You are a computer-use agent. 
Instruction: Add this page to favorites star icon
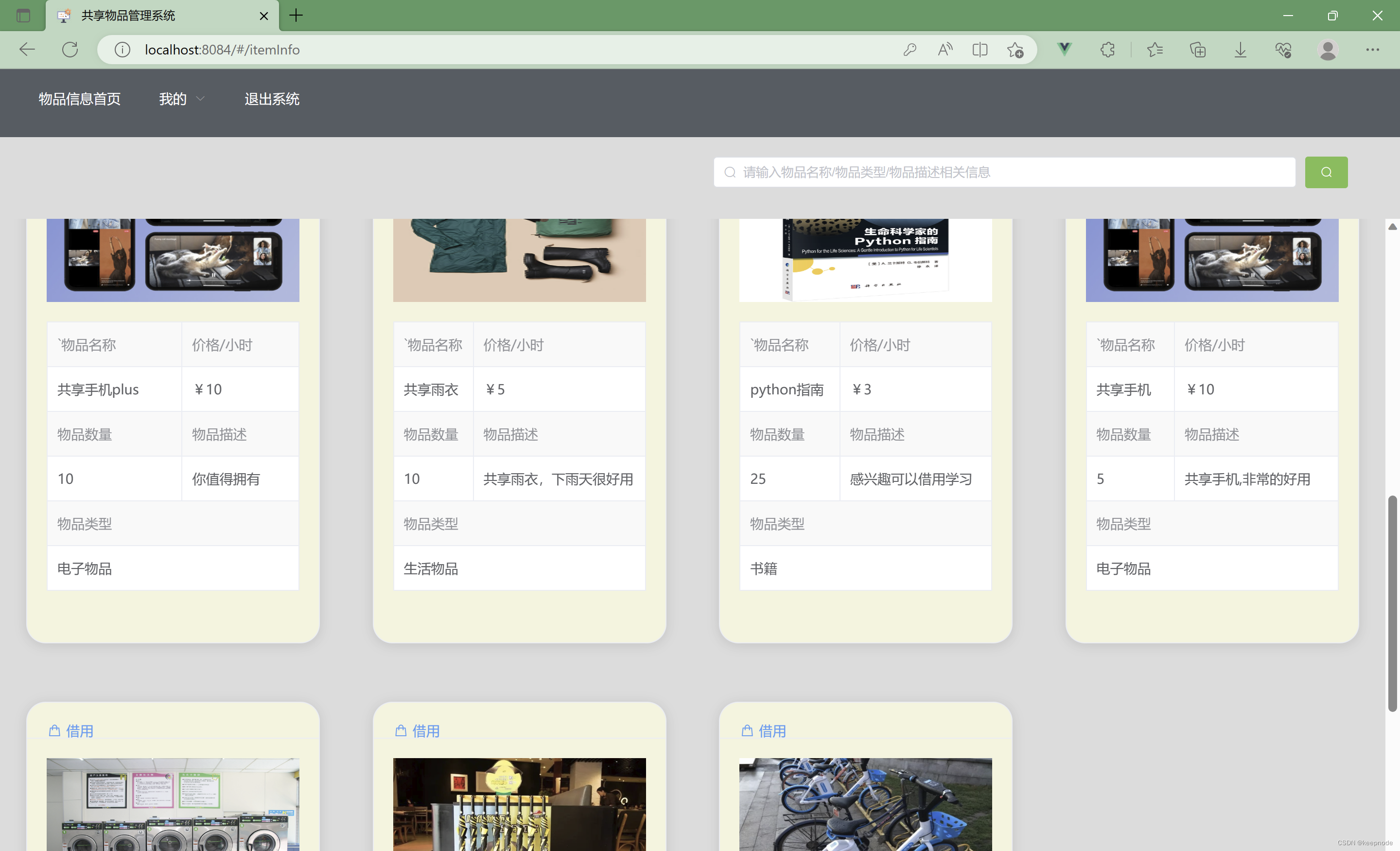pos(1015,50)
